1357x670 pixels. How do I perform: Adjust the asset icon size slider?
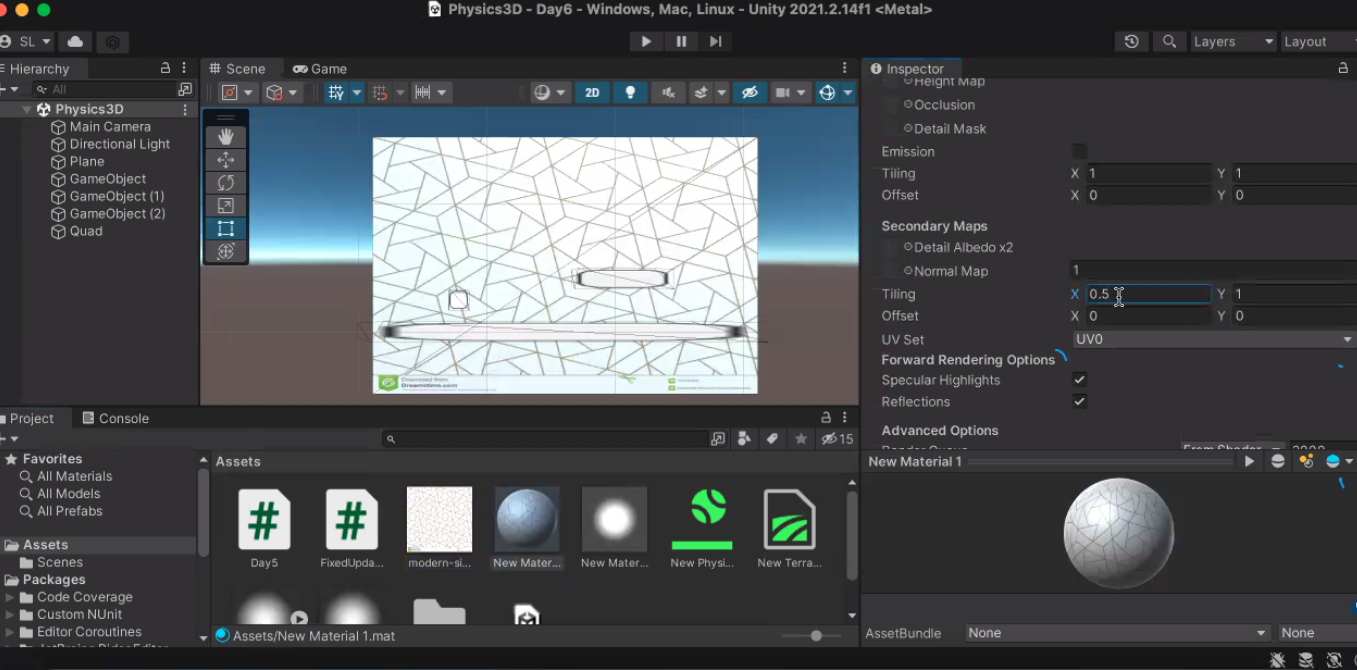click(x=816, y=636)
